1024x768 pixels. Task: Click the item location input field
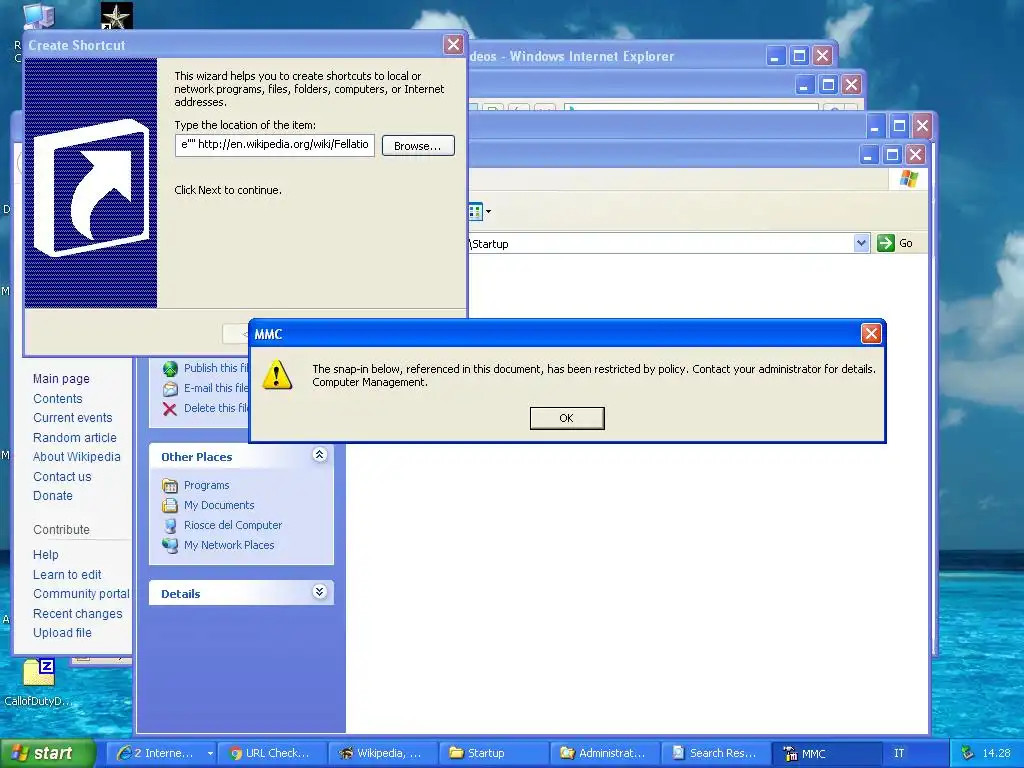pos(275,144)
